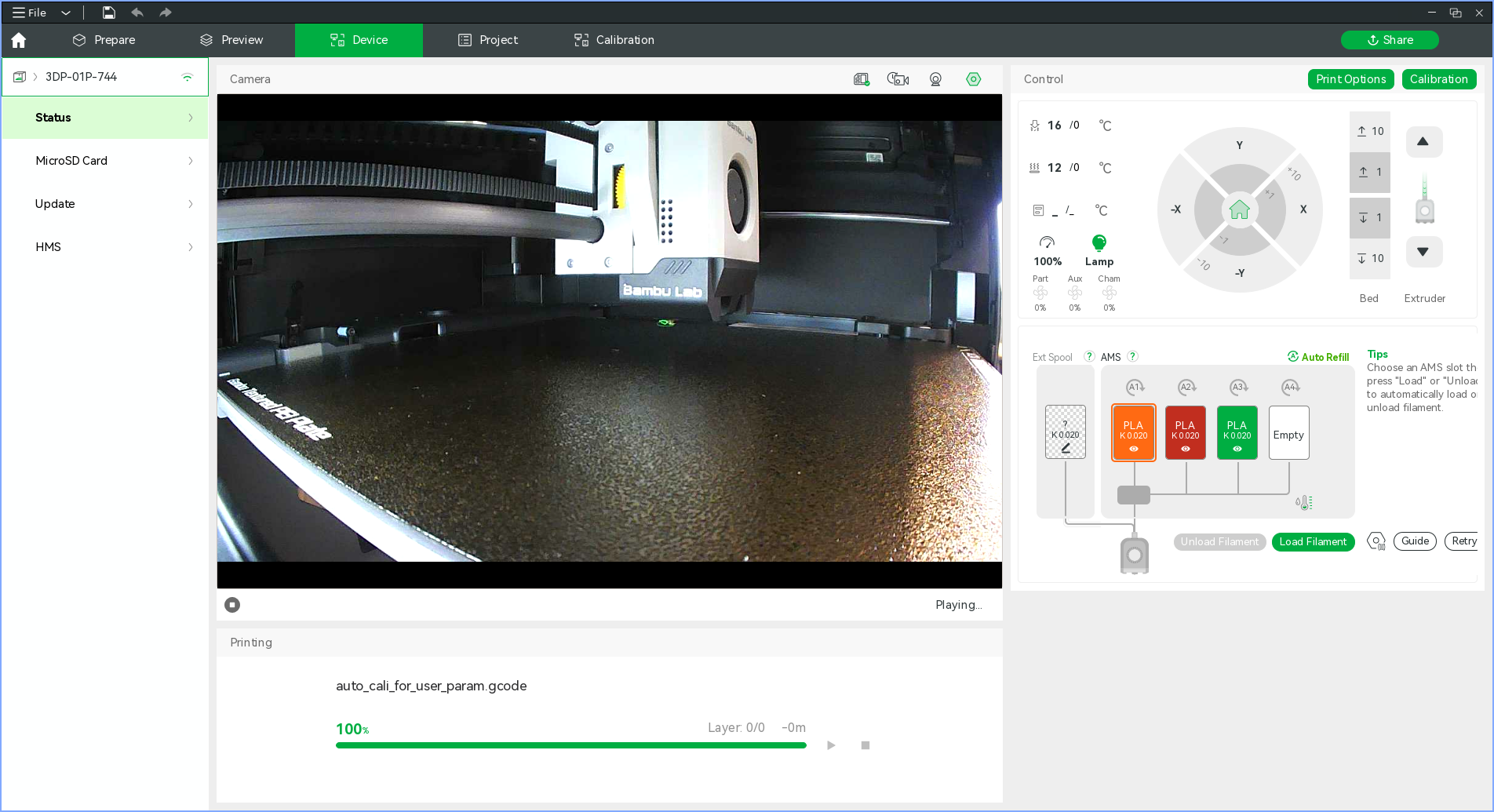The height and width of the screenshot is (812, 1494).
Task: Select the red PLA slot A2
Action: click(1186, 432)
